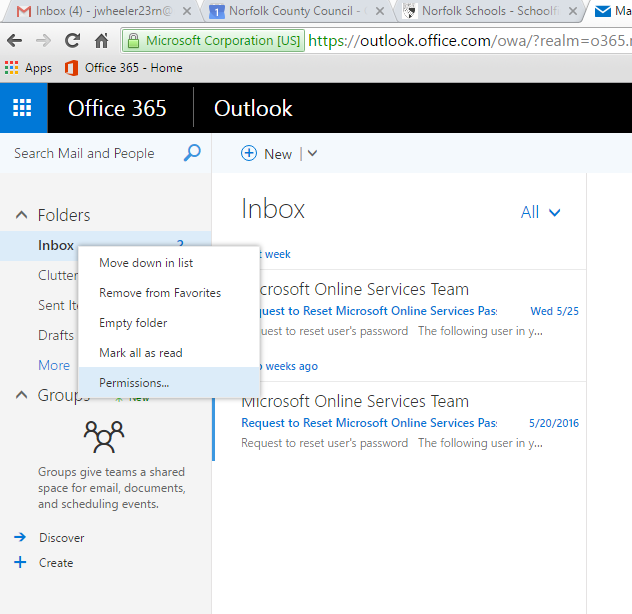The width and height of the screenshot is (632, 614).
Task: Open the Apps shortcut in bookmarks bar
Action: [28, 68]
